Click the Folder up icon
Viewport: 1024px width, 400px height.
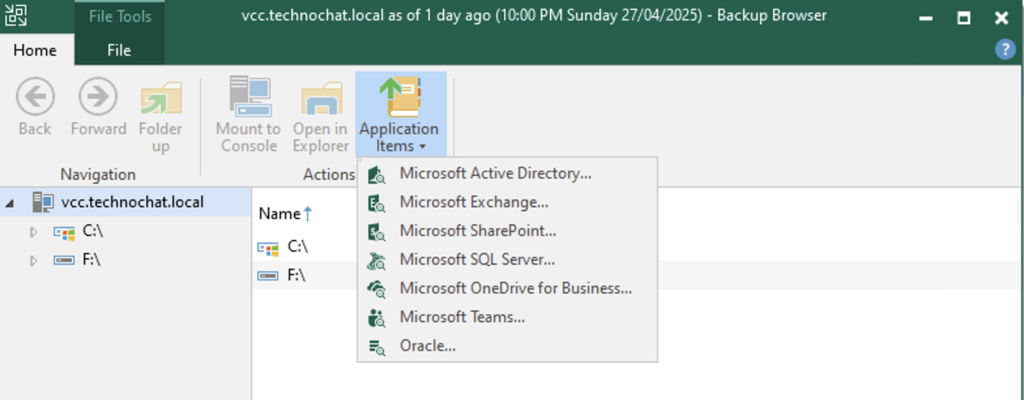tap(160, 98)
